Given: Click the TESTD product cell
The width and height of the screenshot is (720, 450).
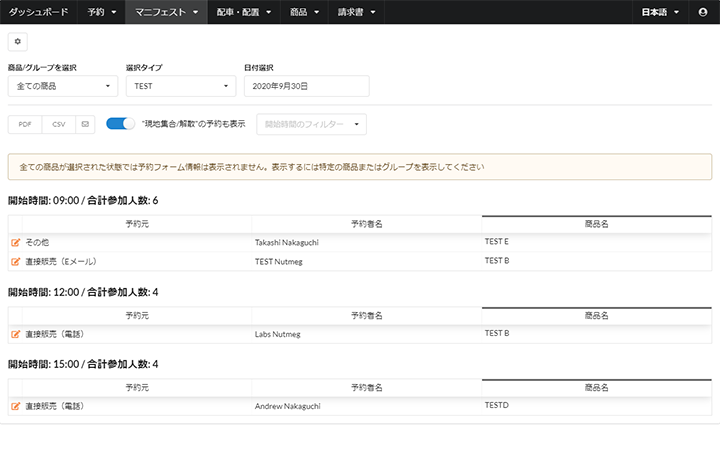Looking at the screenshot, I should click(596, 405).
